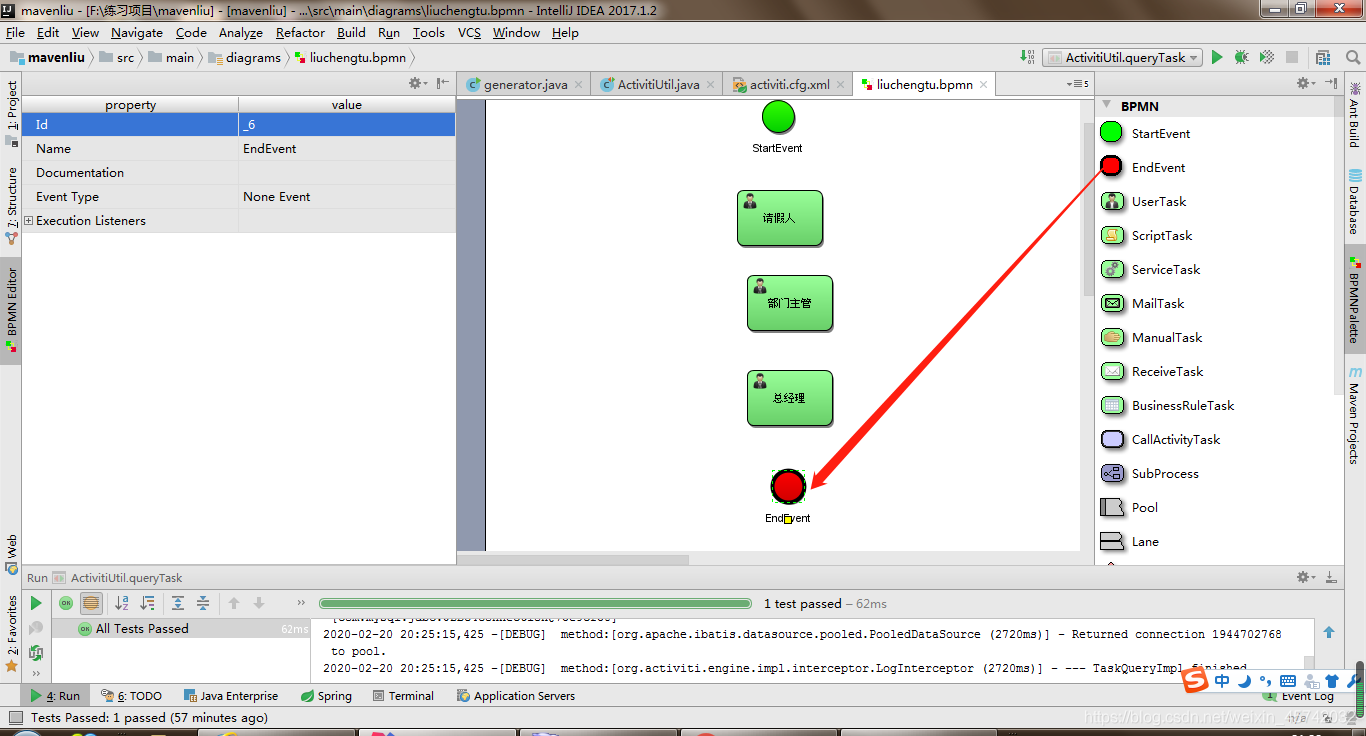Open the Maven Projects side panel
Viewport: 1366px width, 736px height.
(1354, 414)
